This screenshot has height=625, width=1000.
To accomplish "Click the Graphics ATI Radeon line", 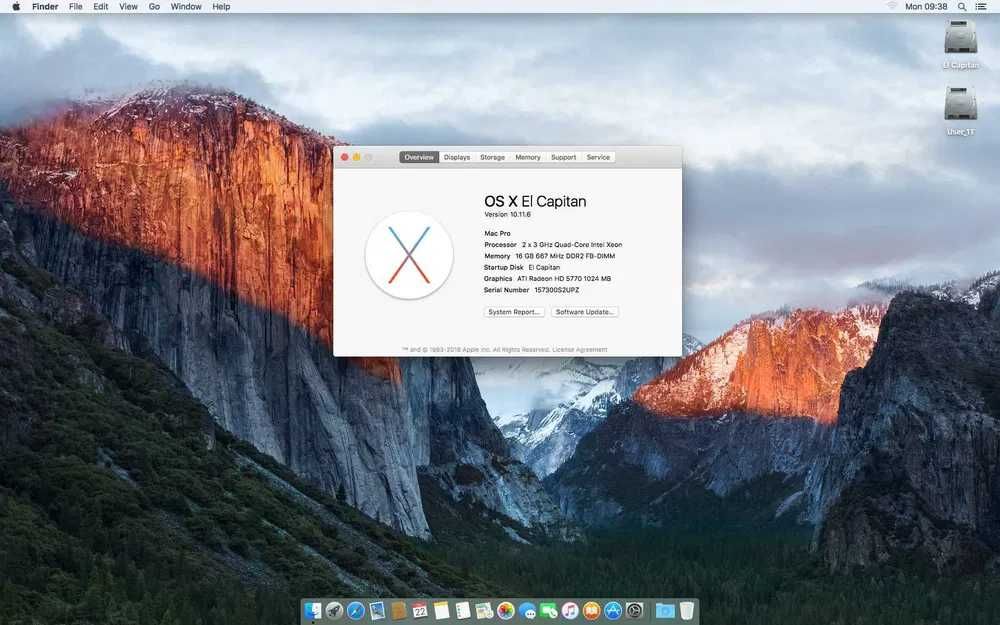I will (547, 279).
